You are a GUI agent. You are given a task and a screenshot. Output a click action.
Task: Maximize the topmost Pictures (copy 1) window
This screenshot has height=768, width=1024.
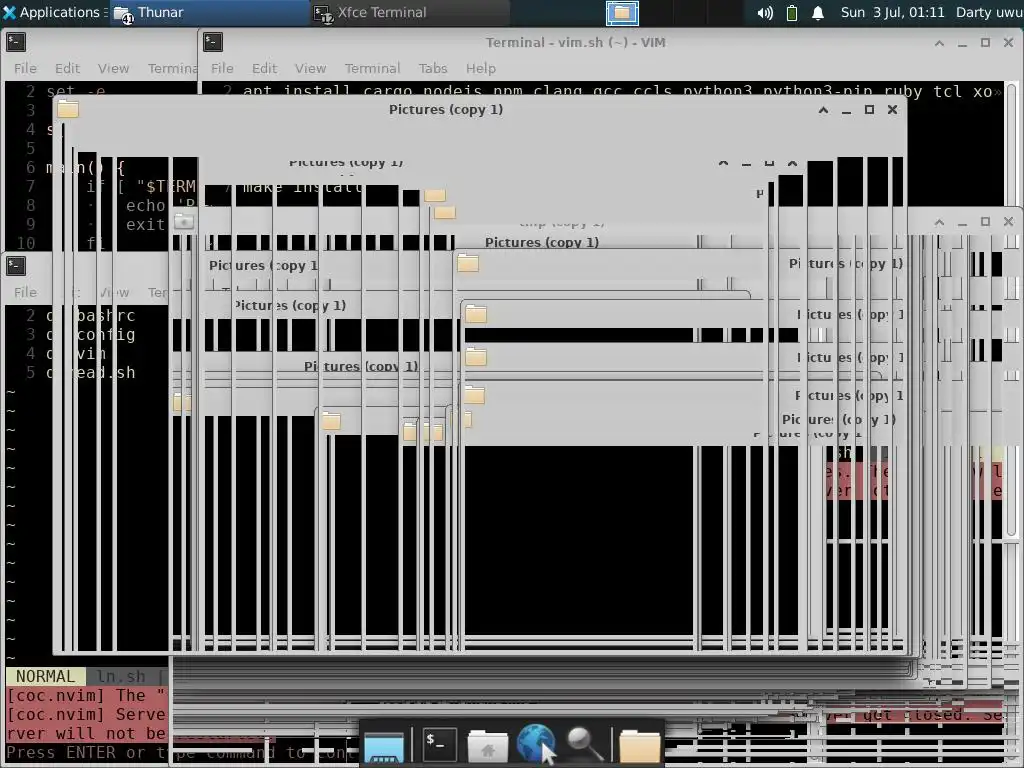point(869,110)
